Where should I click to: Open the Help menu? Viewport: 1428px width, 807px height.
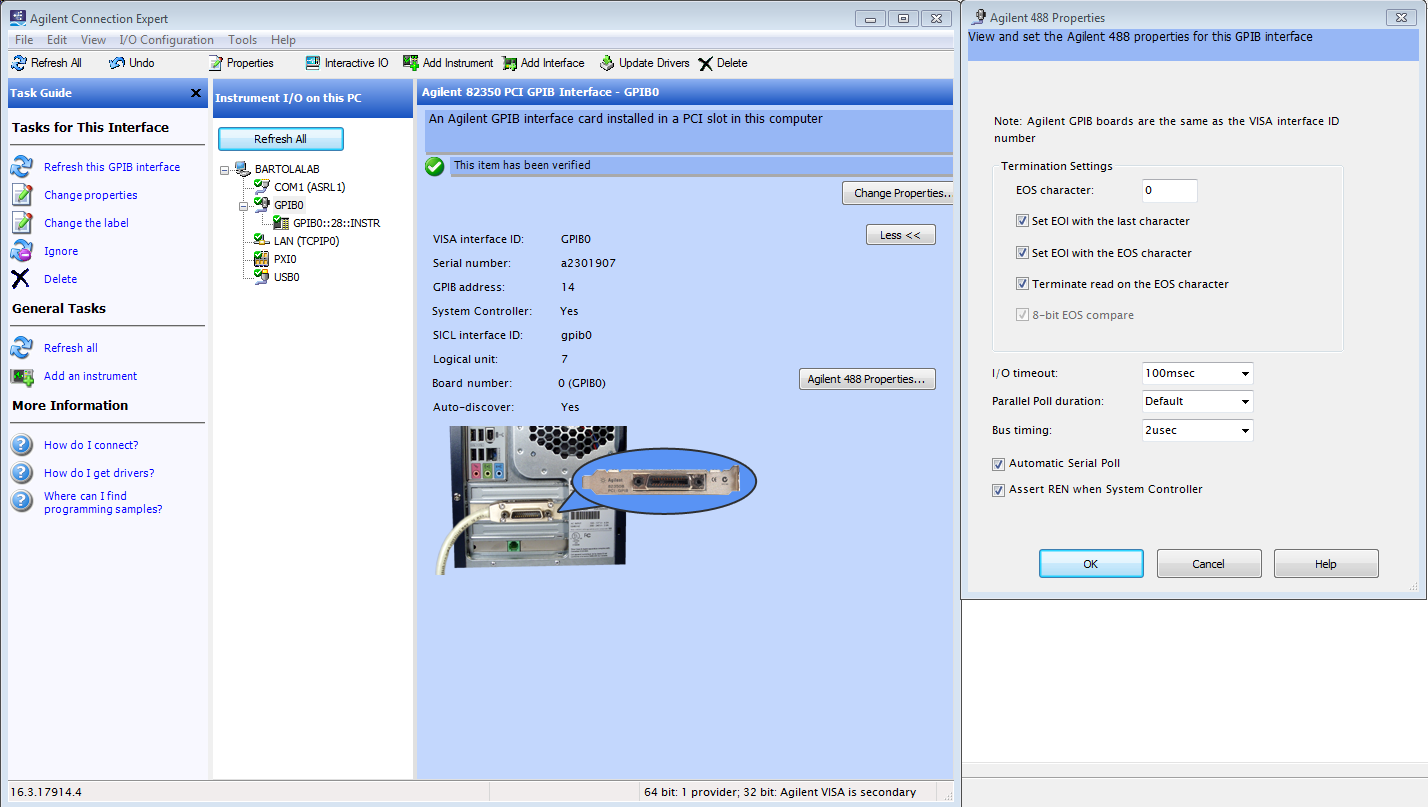tap(283, 40)
